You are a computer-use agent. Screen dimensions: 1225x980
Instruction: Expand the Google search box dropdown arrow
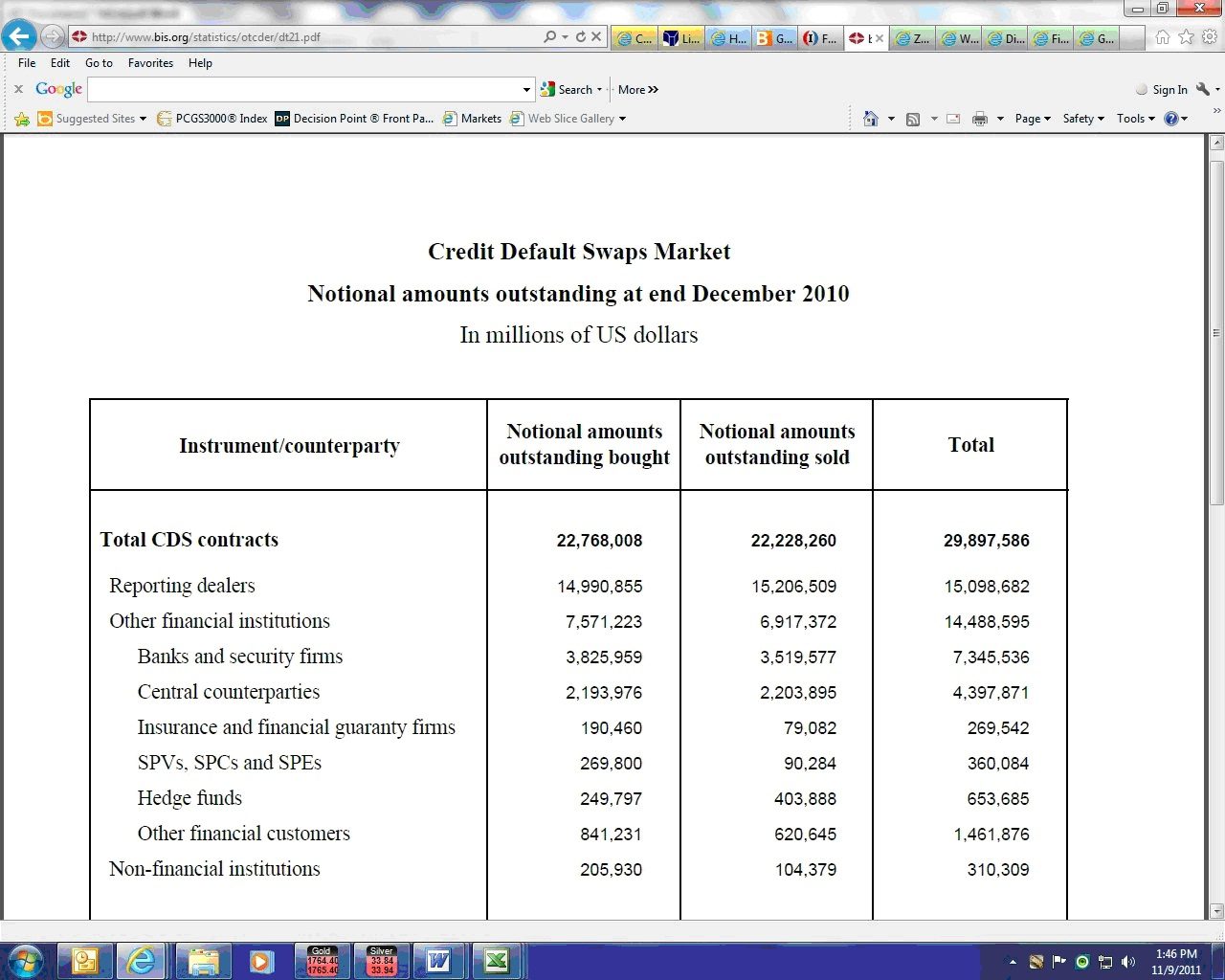click(526, 90)
